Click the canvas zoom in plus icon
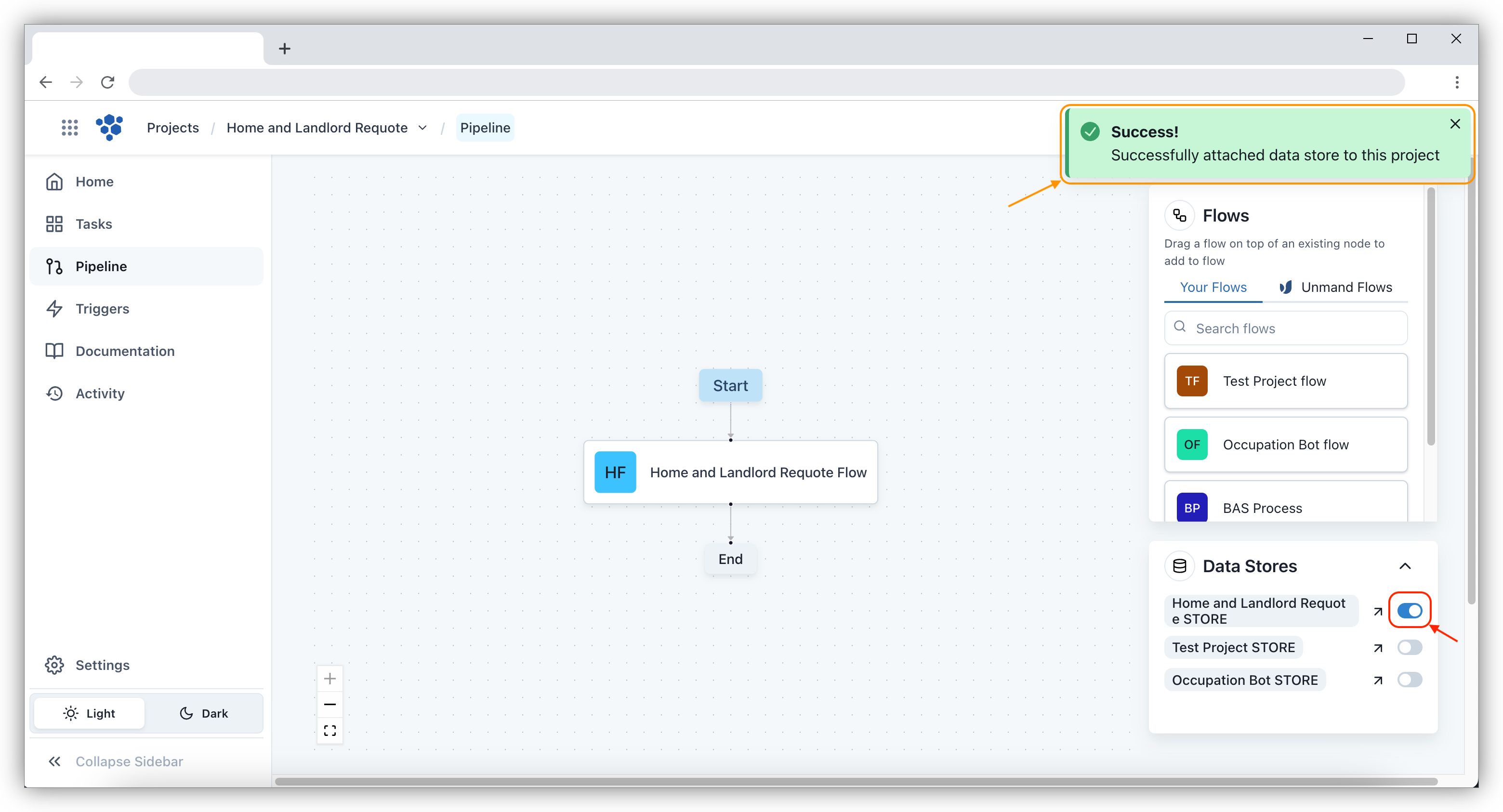The height and width of the screenshot is (812, 1503). [x=330, y=679]
